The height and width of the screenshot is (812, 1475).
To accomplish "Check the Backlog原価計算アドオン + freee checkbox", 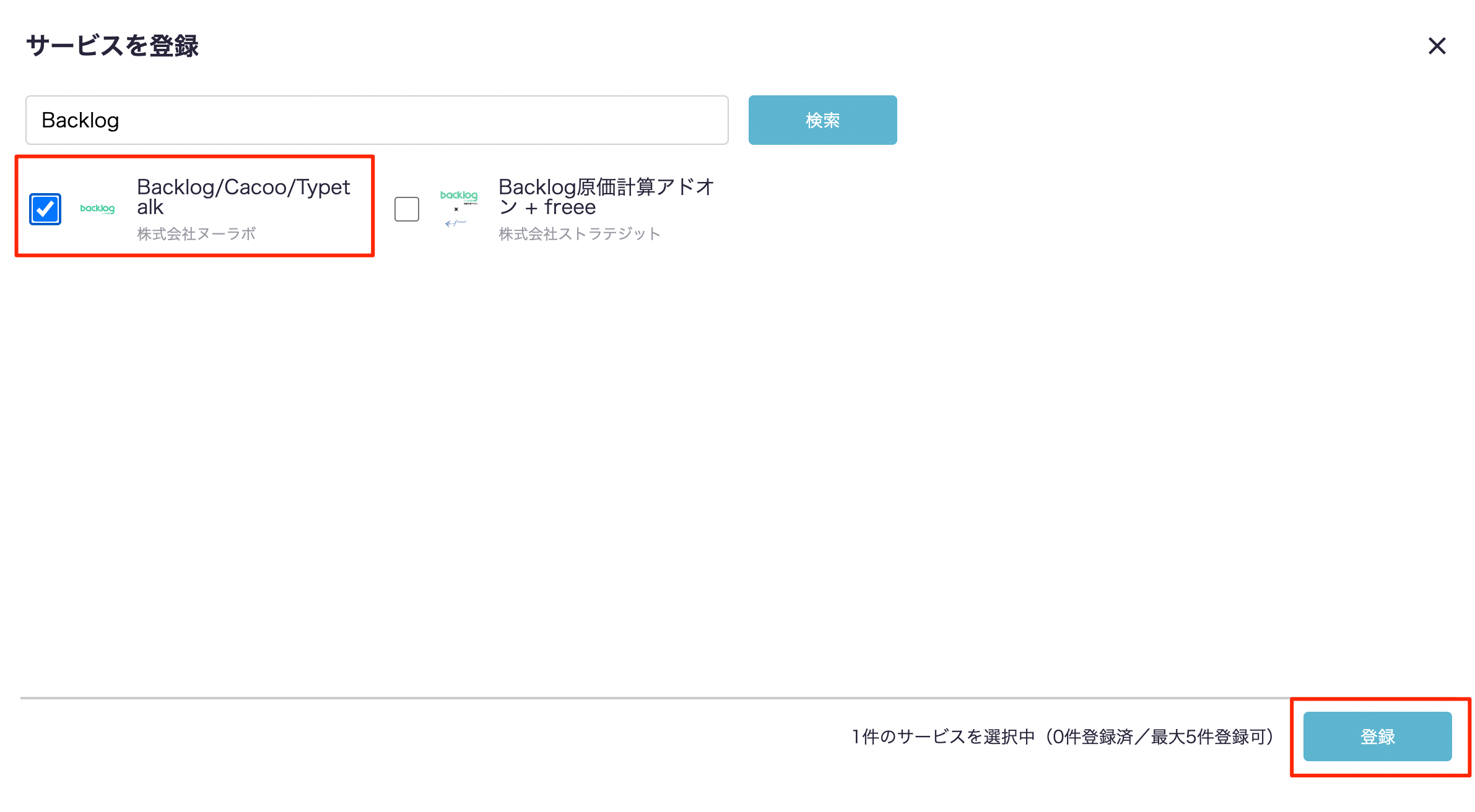I will click(x=407, y=209).
